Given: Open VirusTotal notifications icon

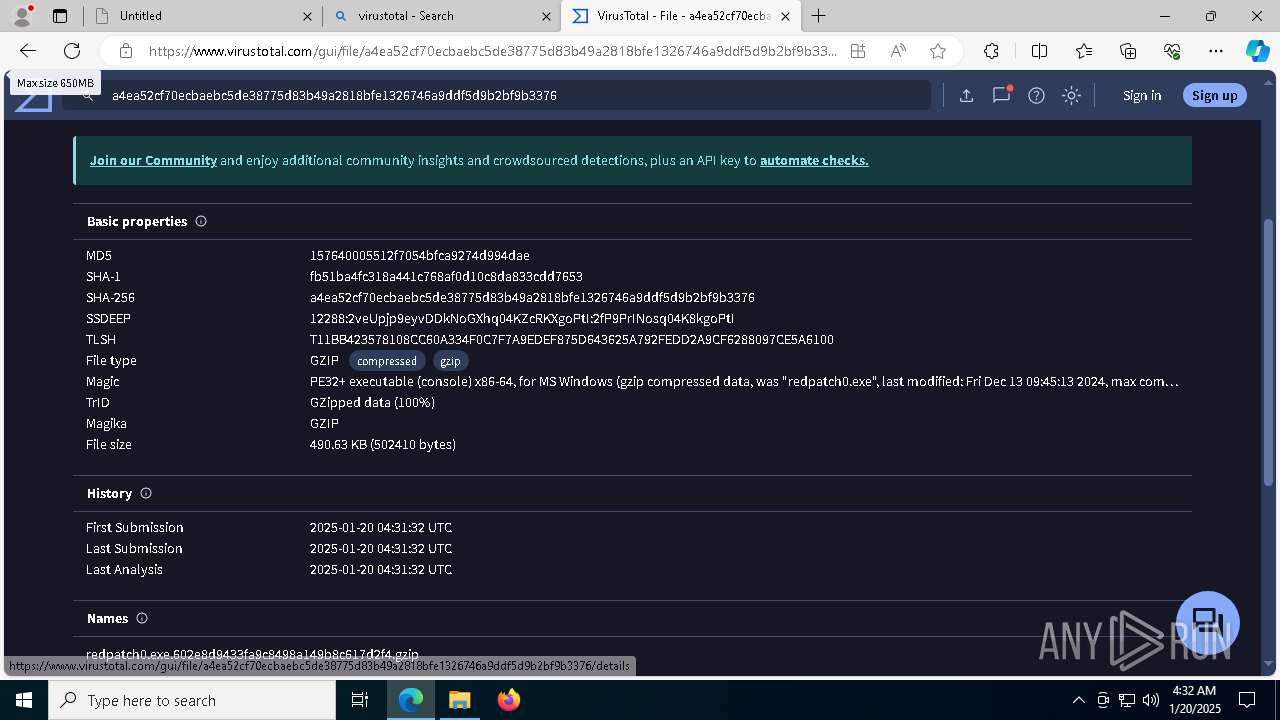Looking at the screenshot, I should click(1001, 95).
